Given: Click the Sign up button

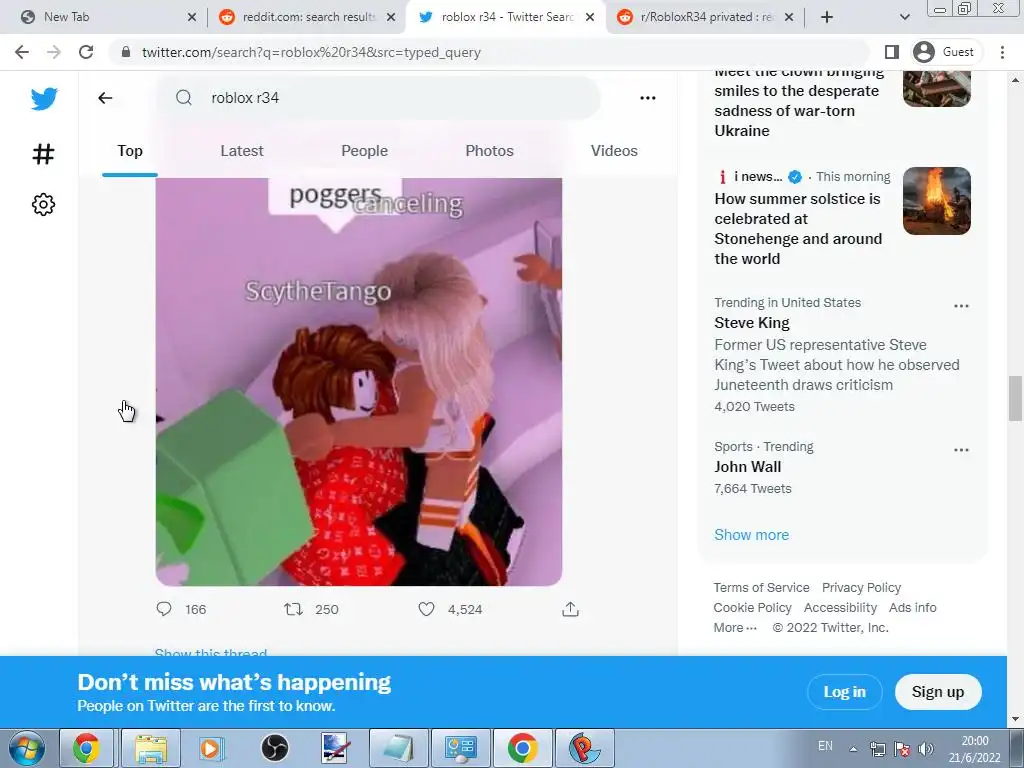Looking at the screenshot, I should coord(938,692).
